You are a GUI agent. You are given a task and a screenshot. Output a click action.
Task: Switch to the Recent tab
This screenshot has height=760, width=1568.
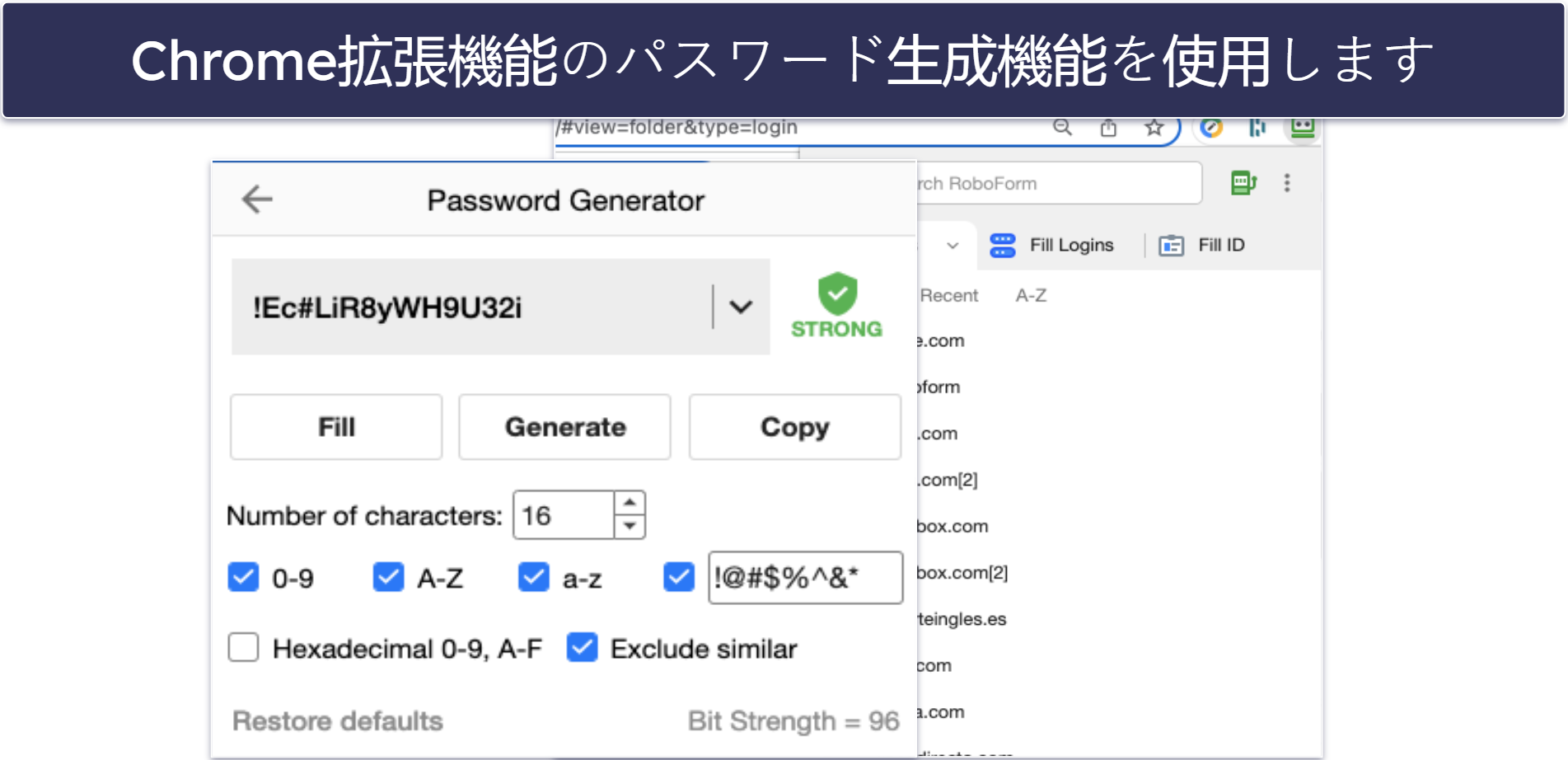coord(948,296)
